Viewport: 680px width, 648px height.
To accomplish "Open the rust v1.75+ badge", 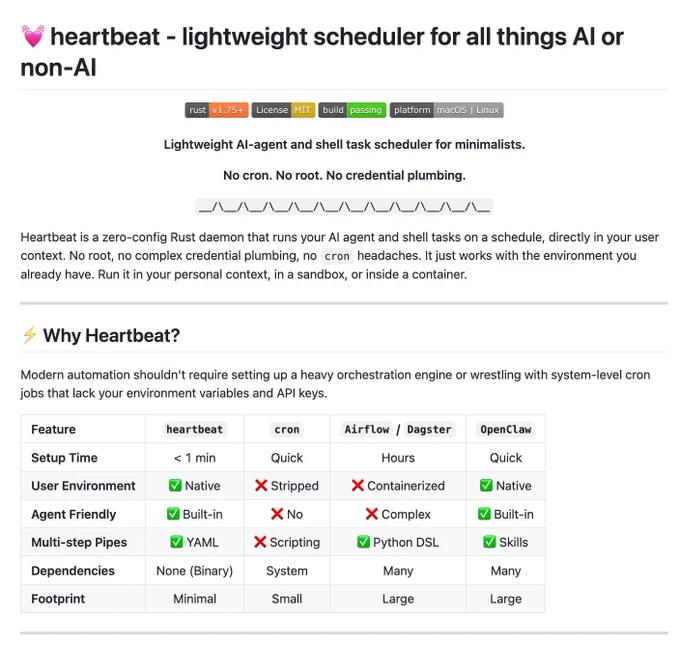I will pos(217,110).
